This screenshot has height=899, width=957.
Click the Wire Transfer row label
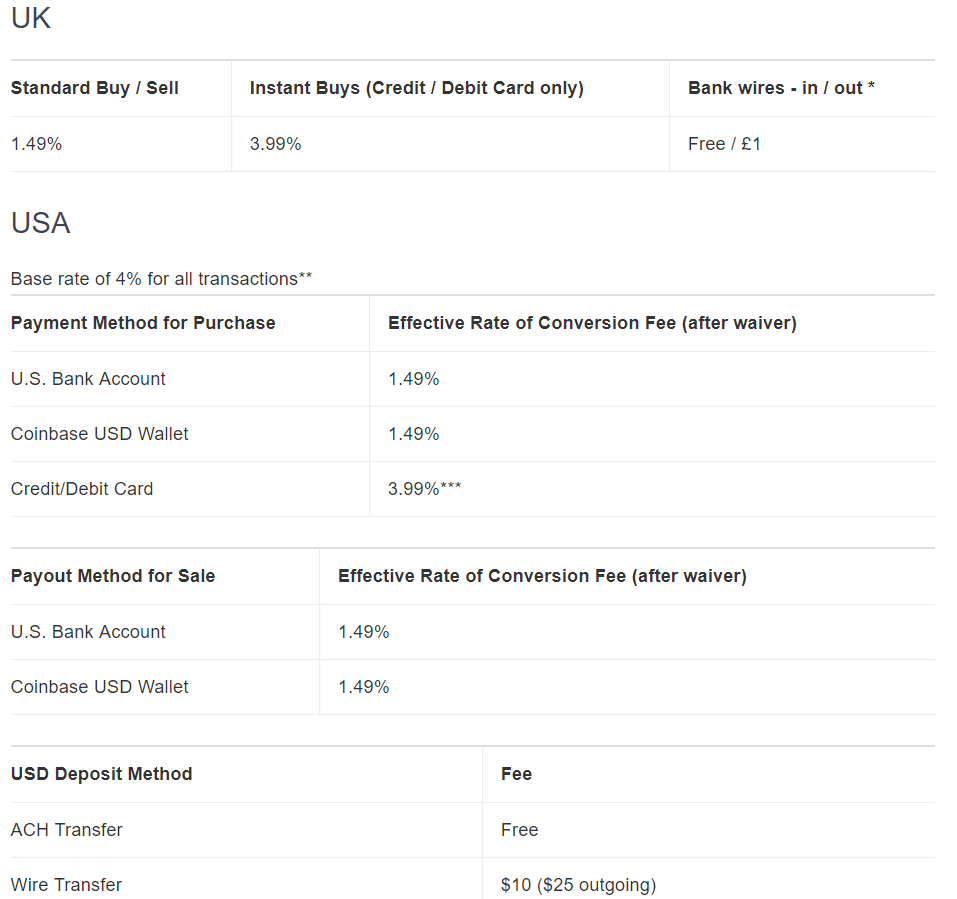coord(66,885)
